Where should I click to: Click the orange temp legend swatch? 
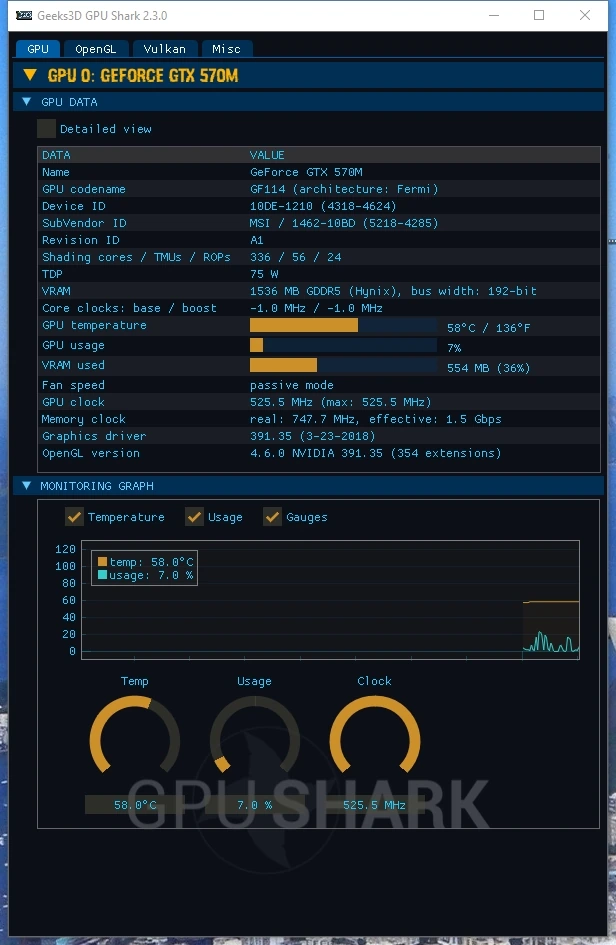coord(102,562)
